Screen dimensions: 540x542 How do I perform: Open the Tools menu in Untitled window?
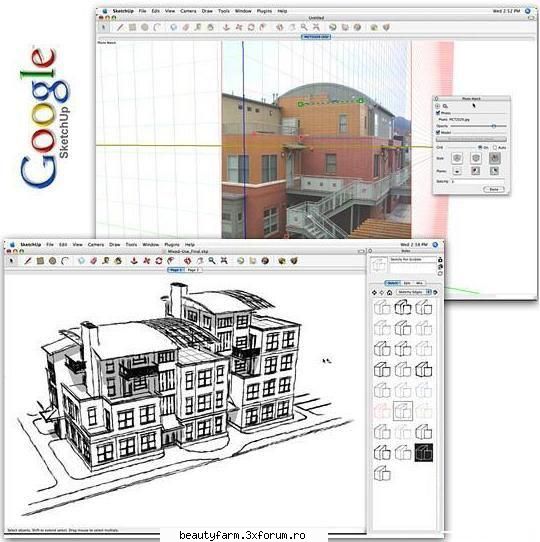point(224,11)
